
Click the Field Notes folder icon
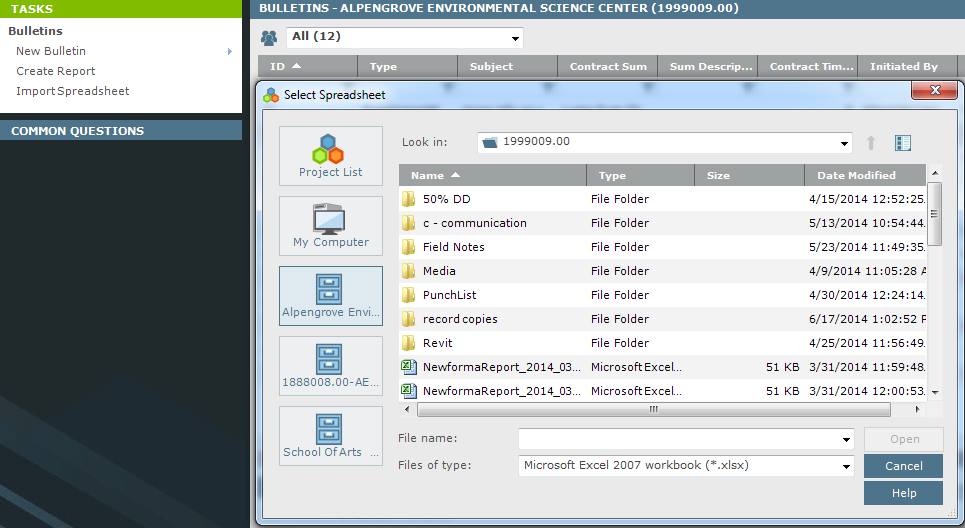408,247
